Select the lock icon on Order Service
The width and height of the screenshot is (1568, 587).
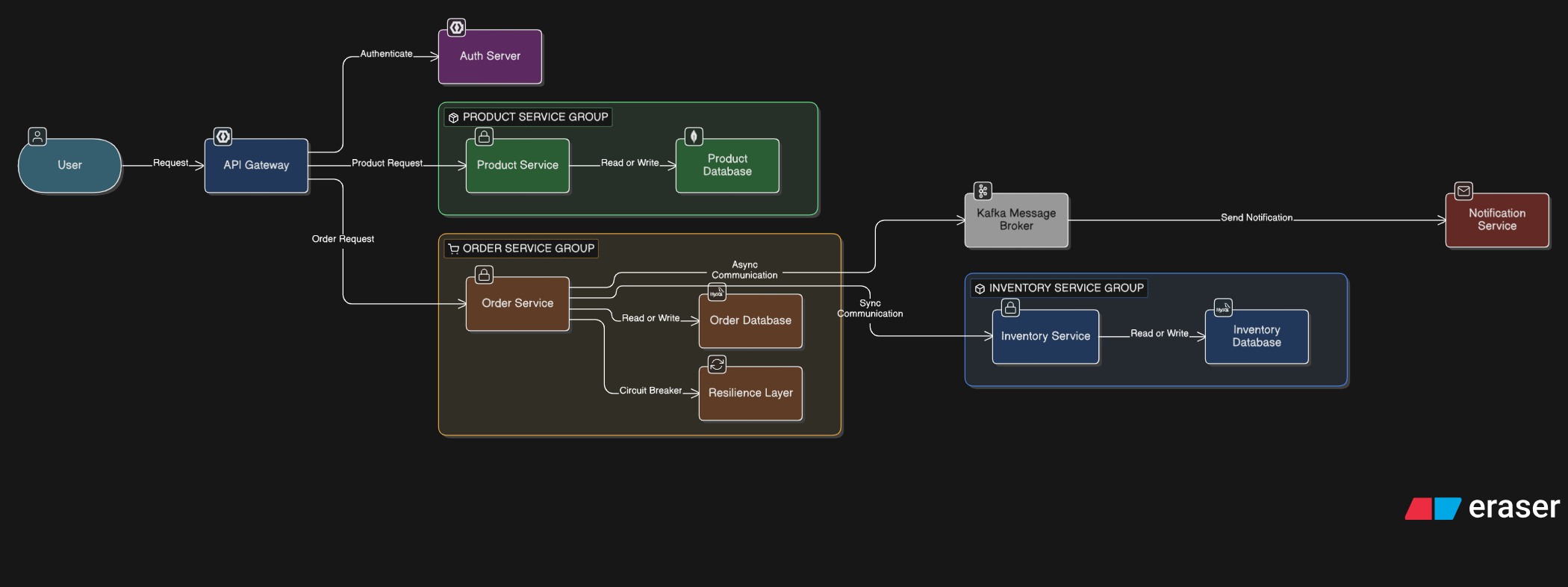[x=484, y=275]
